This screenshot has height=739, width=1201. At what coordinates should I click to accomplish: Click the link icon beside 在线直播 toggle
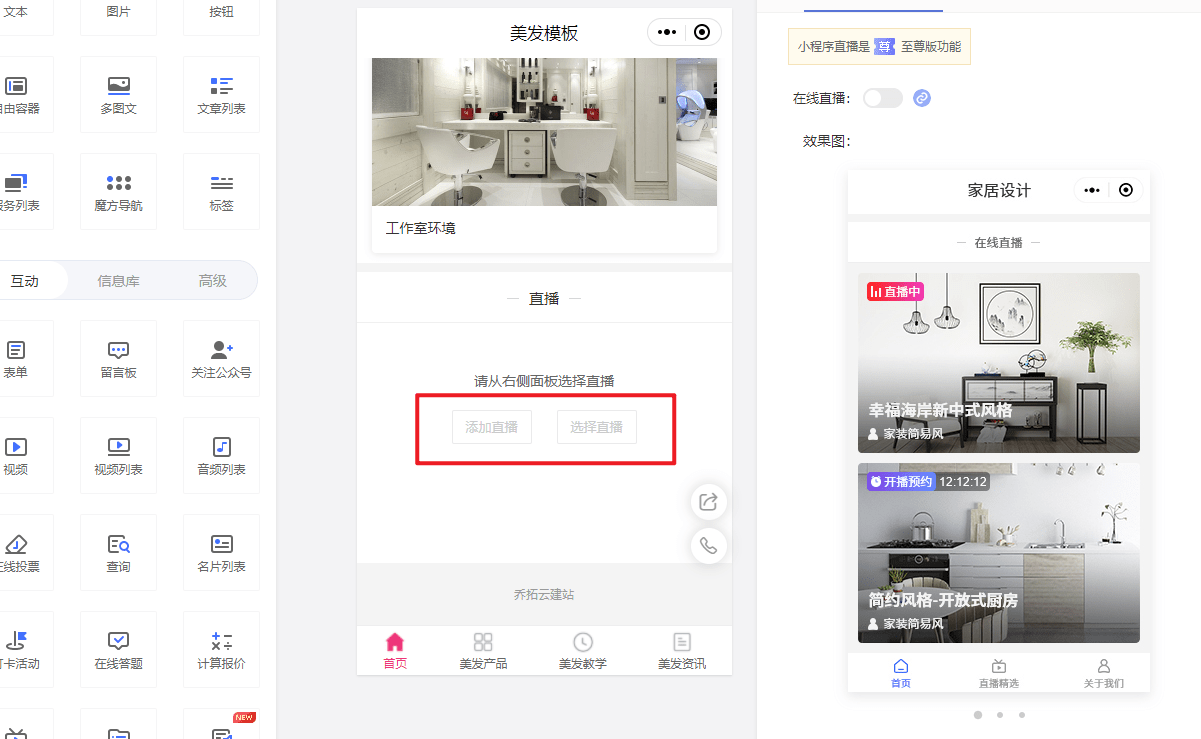[922, 98]
